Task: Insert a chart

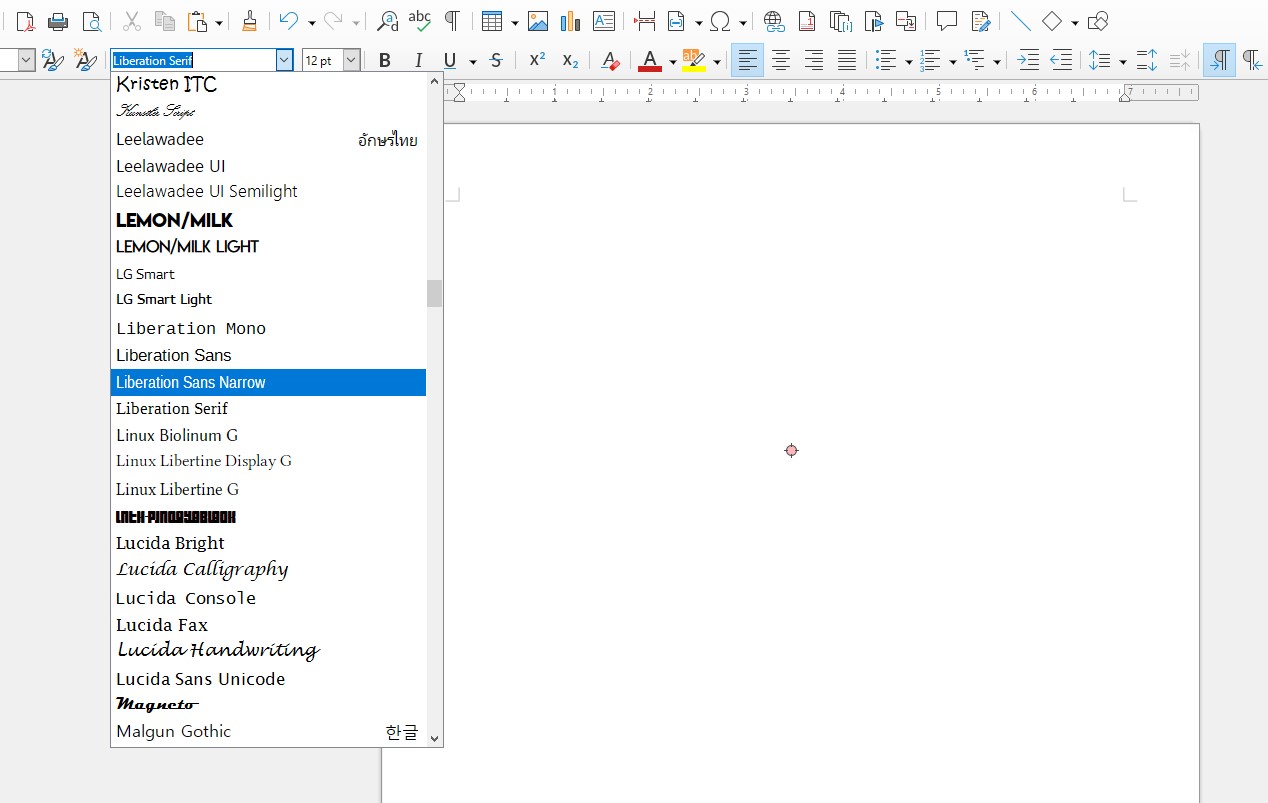Action: coord(571,21)
